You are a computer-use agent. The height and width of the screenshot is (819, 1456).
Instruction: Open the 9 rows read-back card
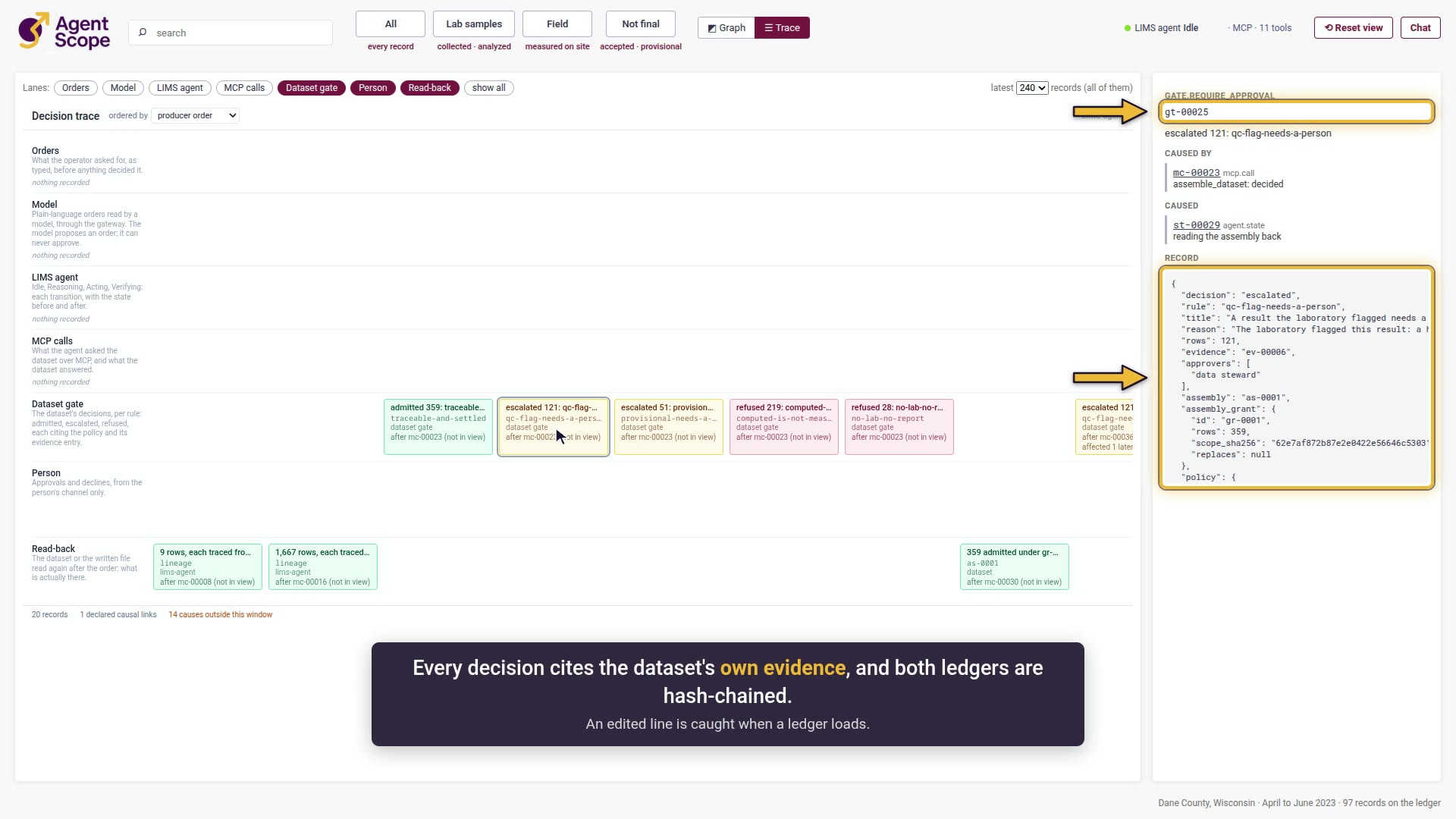click(208, 566)
